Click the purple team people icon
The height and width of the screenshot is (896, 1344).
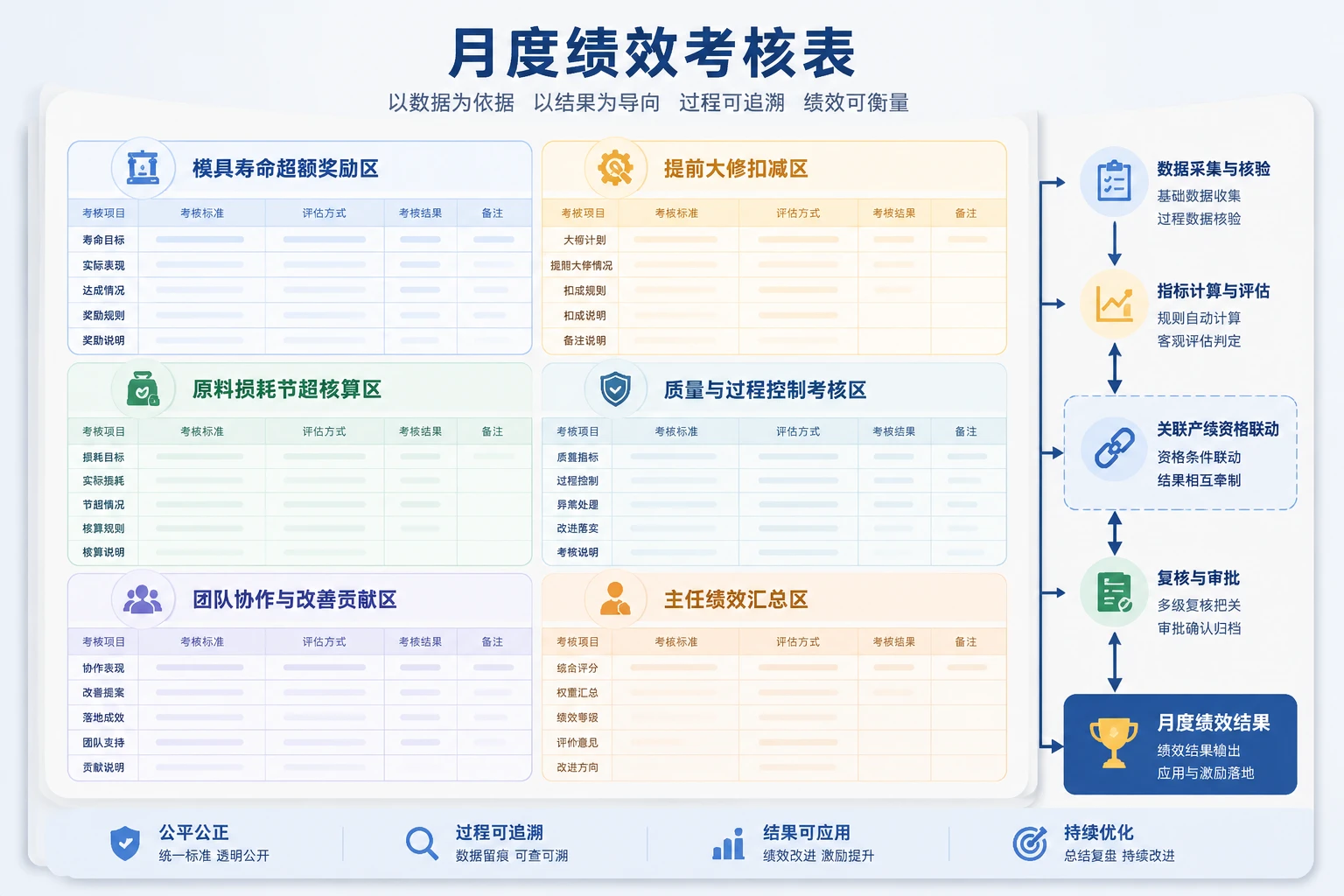click(143, 599)
